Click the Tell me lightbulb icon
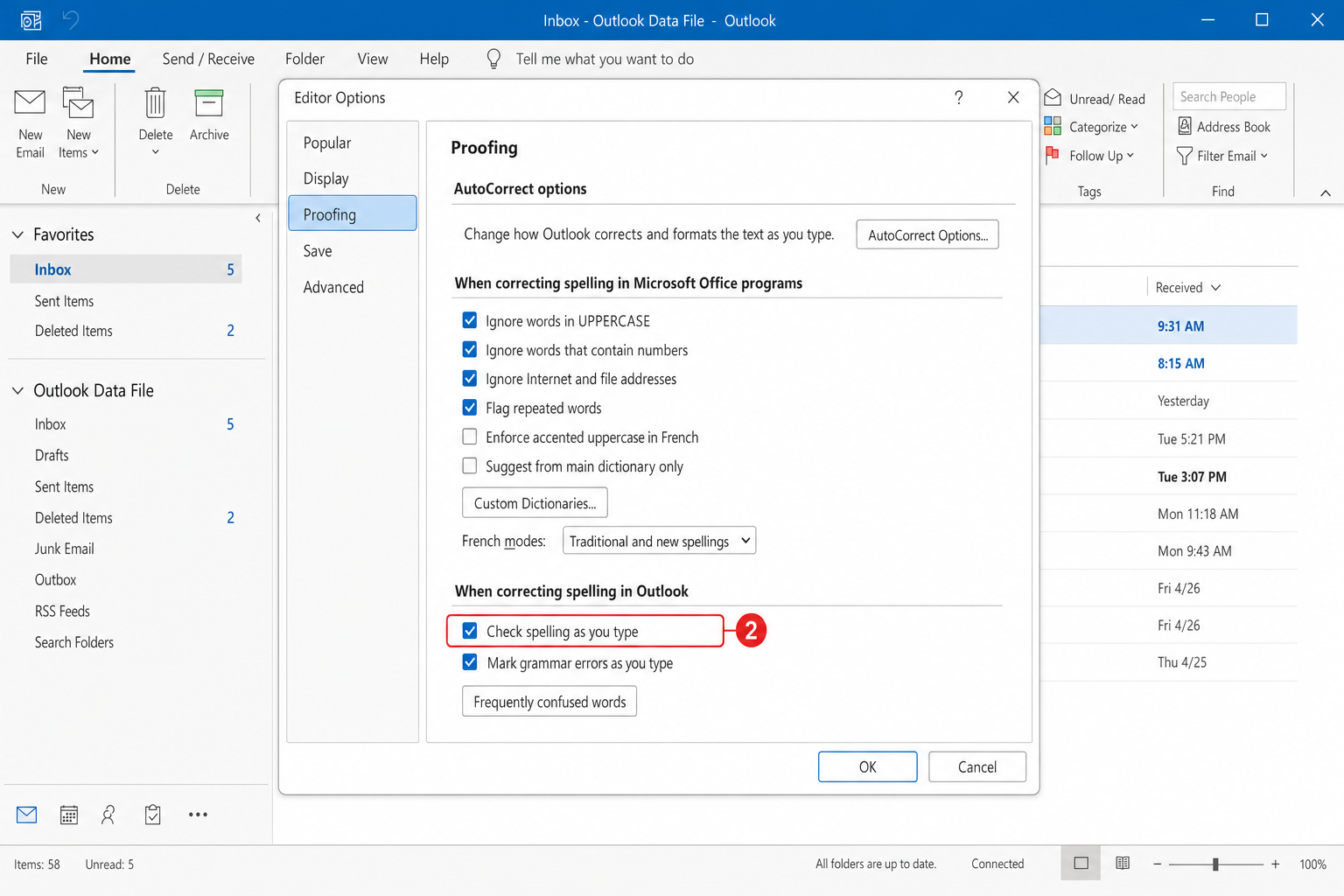Viewport: 1344px width, 896px height. tap(493, 59)
